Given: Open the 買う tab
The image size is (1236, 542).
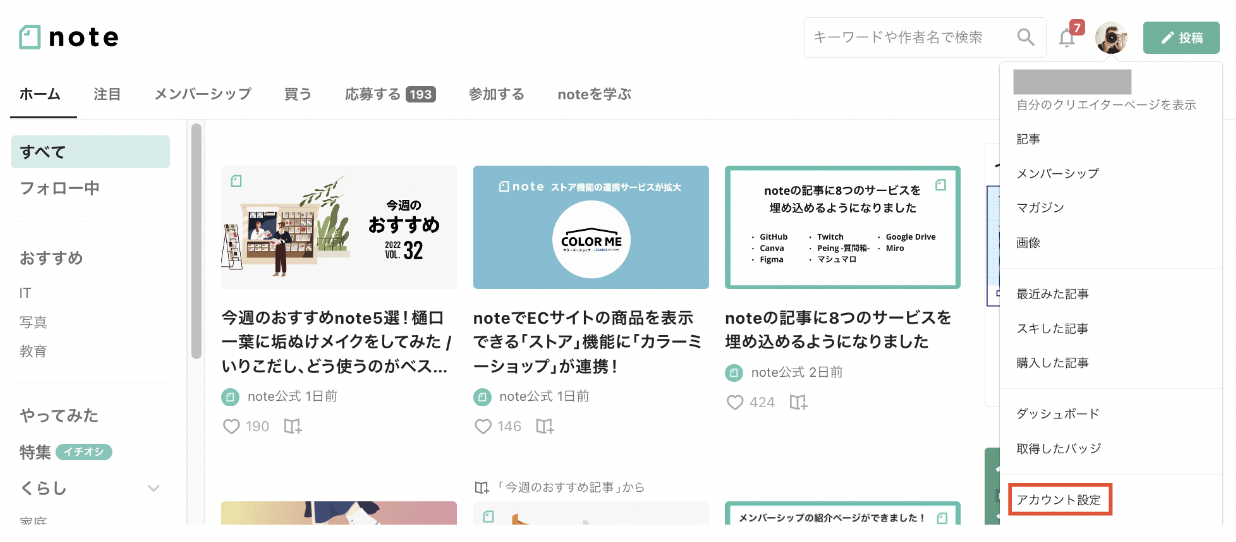Looking at the screenshot, I should 298,94.
